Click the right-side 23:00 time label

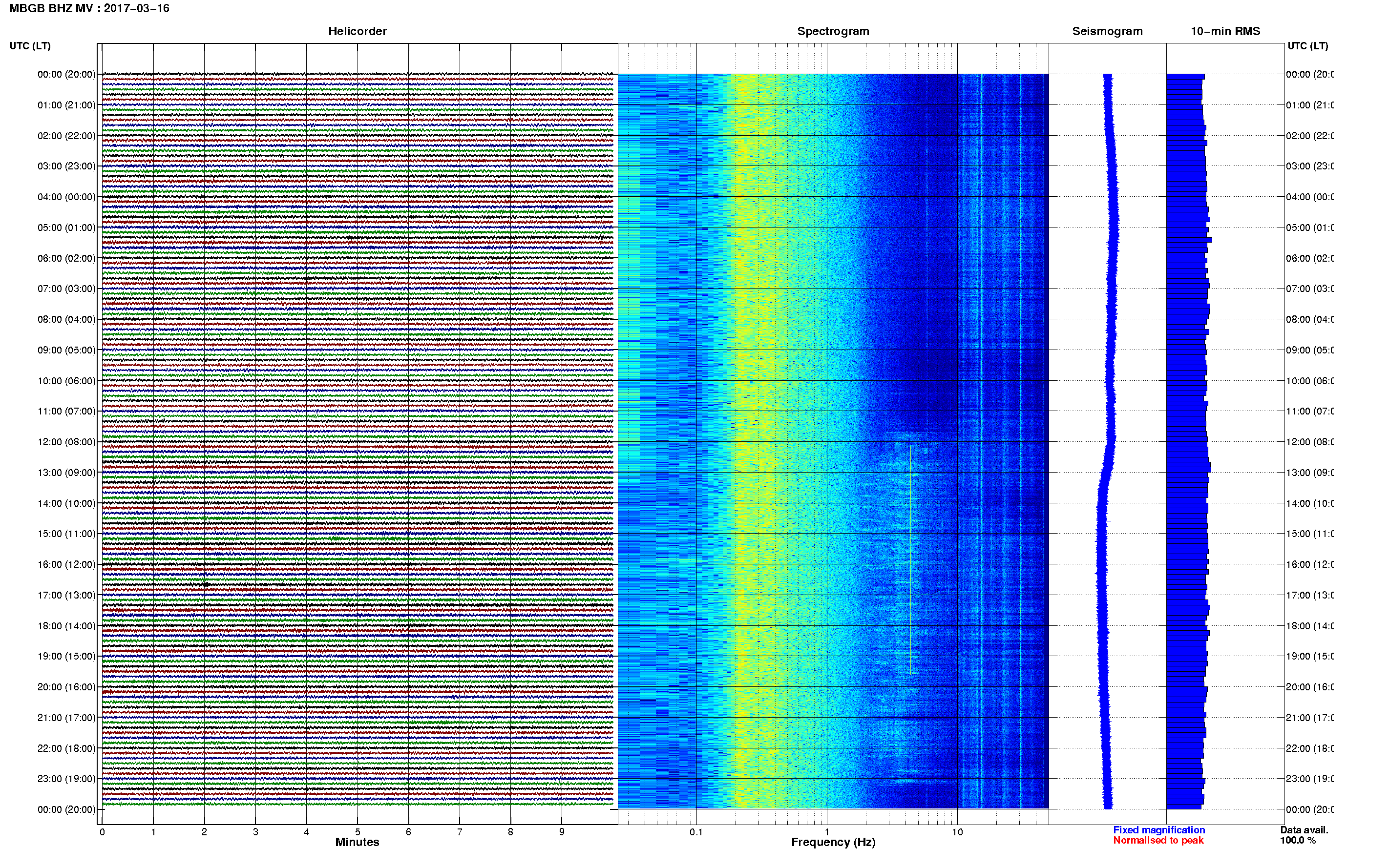(1310, 779)
